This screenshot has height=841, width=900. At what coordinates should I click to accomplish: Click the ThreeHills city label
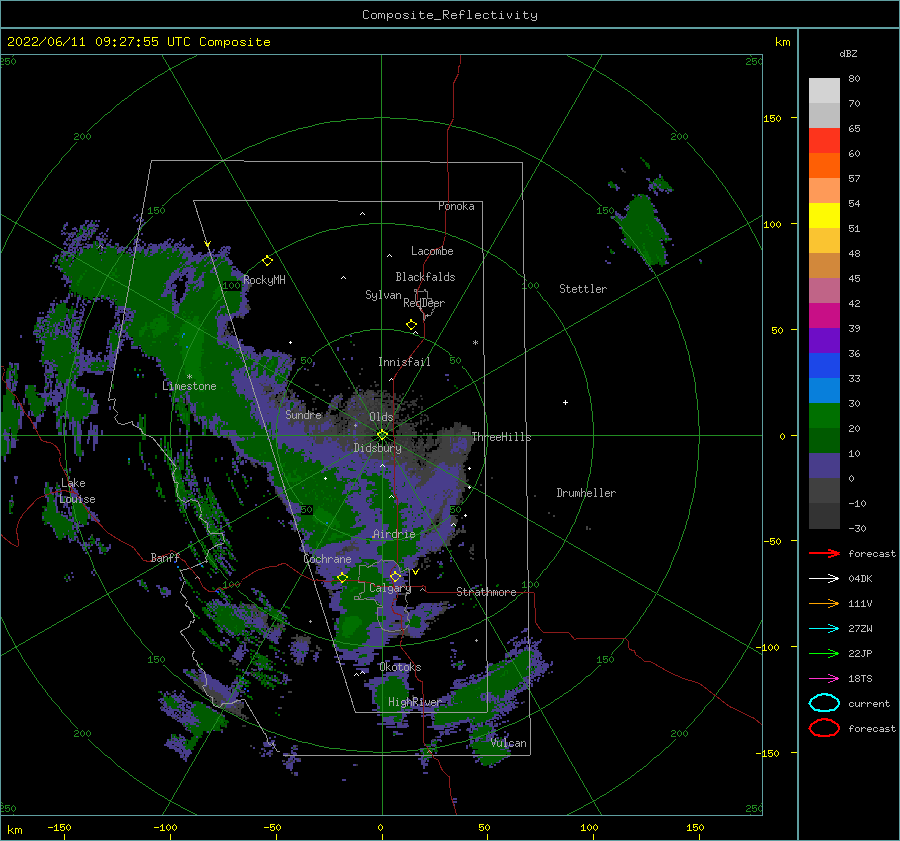(x=502, y=437)
